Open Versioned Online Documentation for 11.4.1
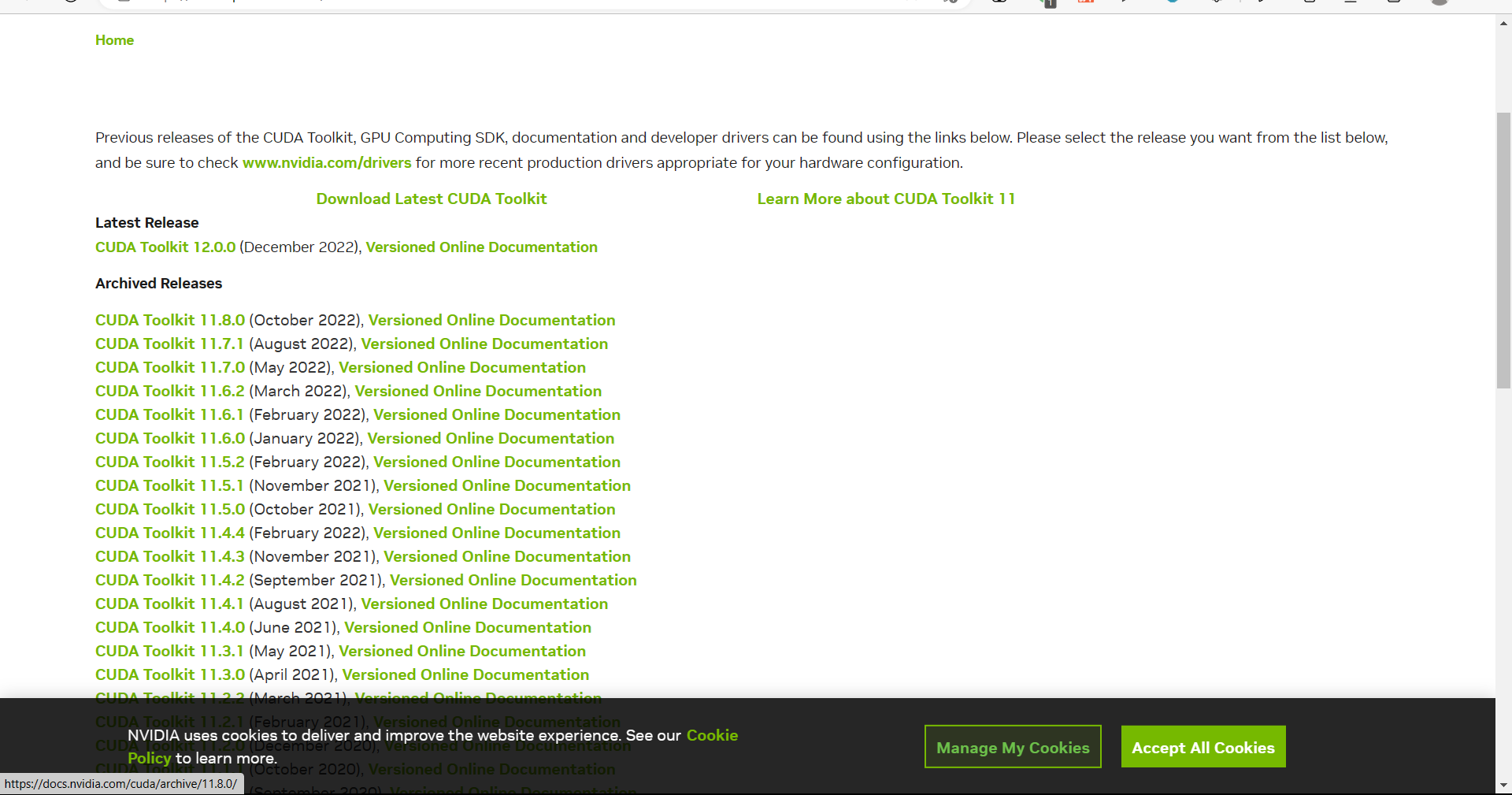This screenshot has width=1512, height=795. (484, 604)
